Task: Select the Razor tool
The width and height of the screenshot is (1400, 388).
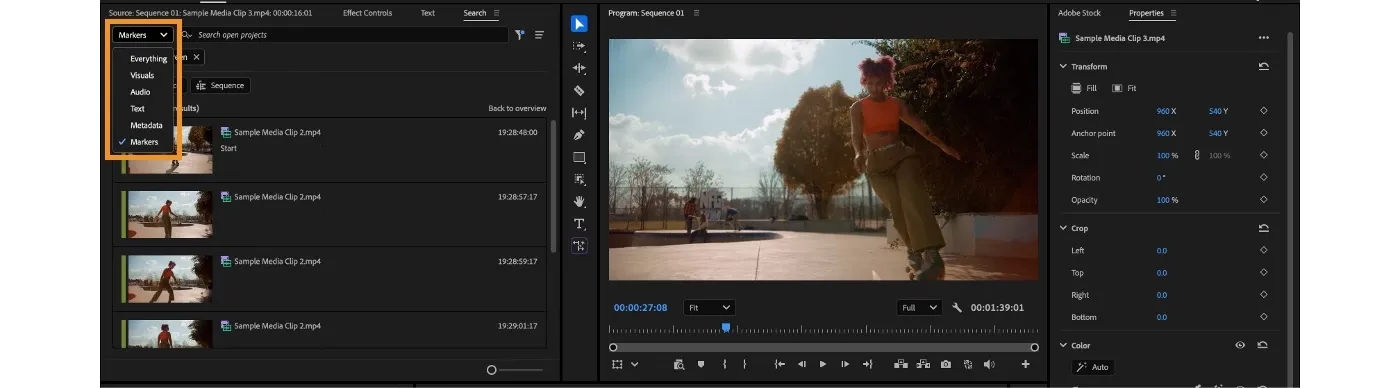Action: tap(579, 90)
